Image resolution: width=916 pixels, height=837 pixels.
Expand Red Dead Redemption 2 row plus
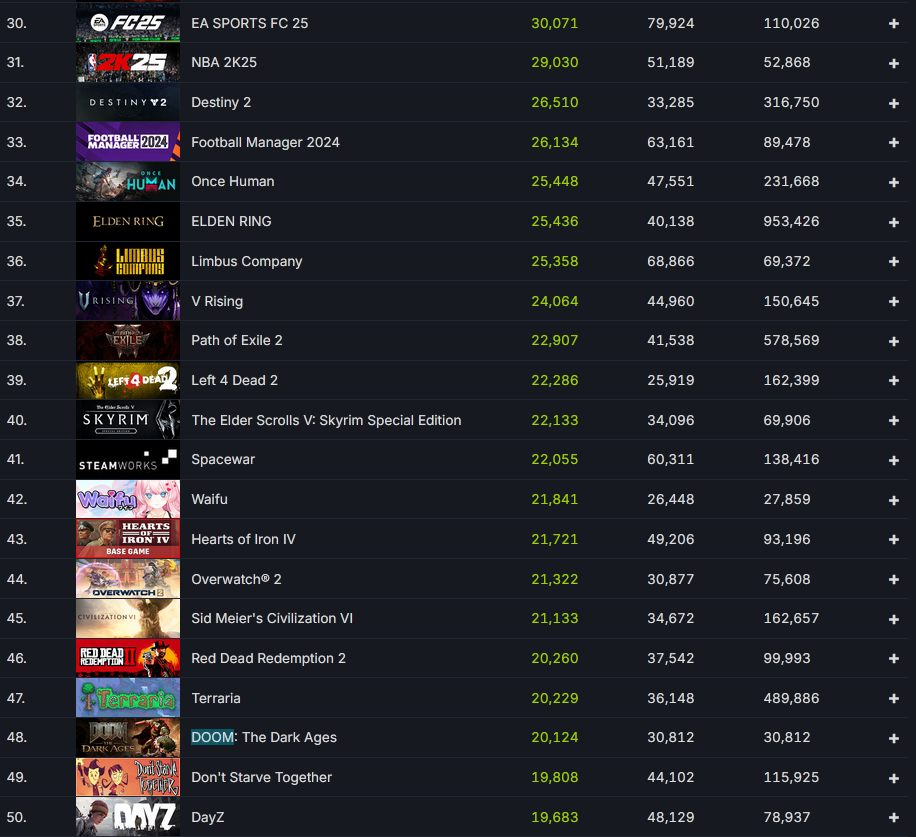point(893,659)
